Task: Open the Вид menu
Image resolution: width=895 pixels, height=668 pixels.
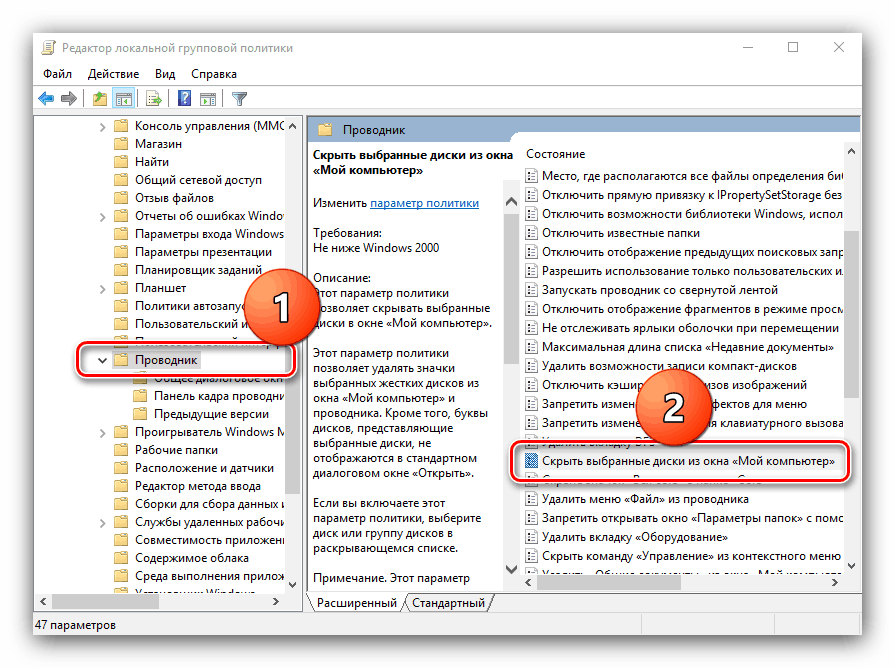Action: [165, 74]
